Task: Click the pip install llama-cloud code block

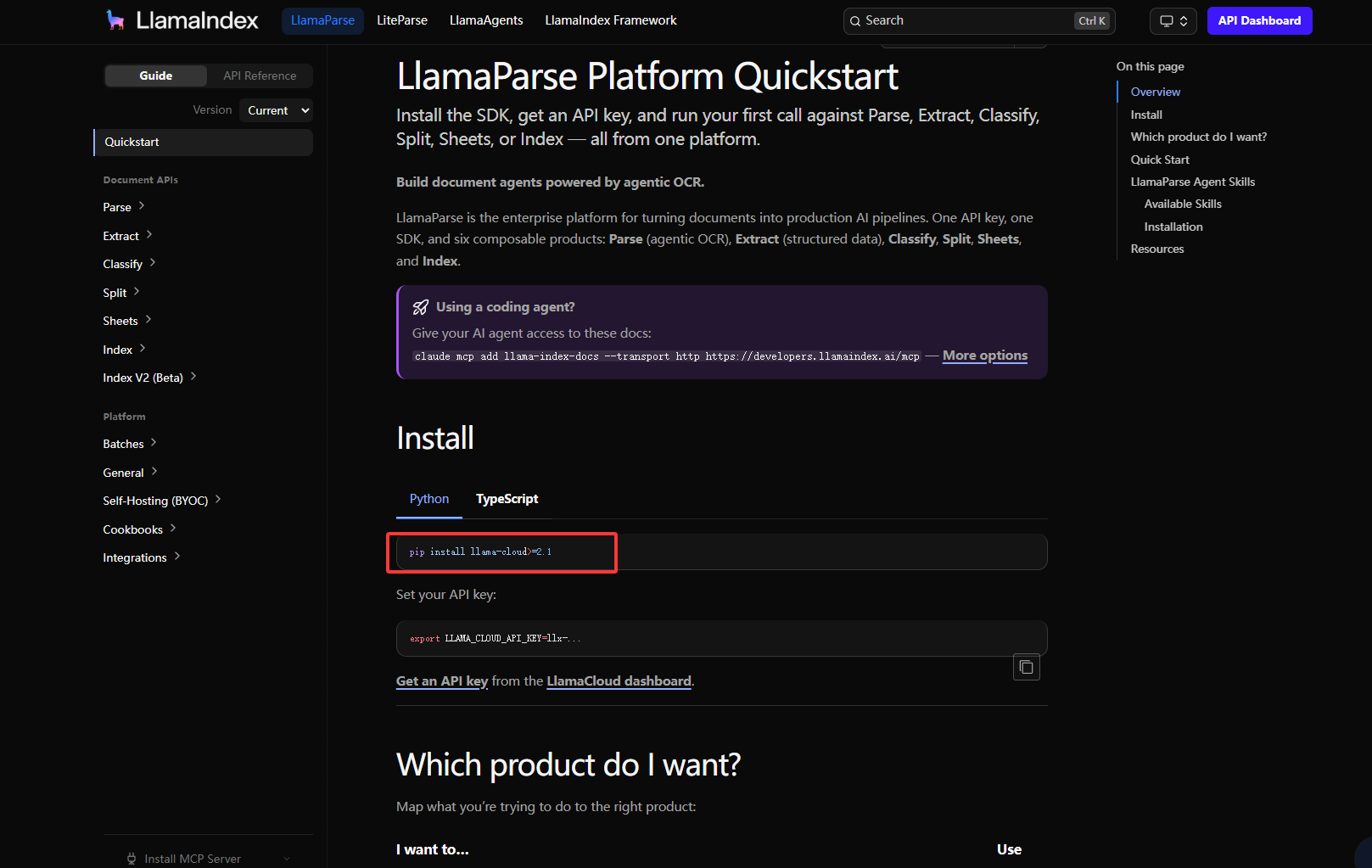Action: (721, 552)
